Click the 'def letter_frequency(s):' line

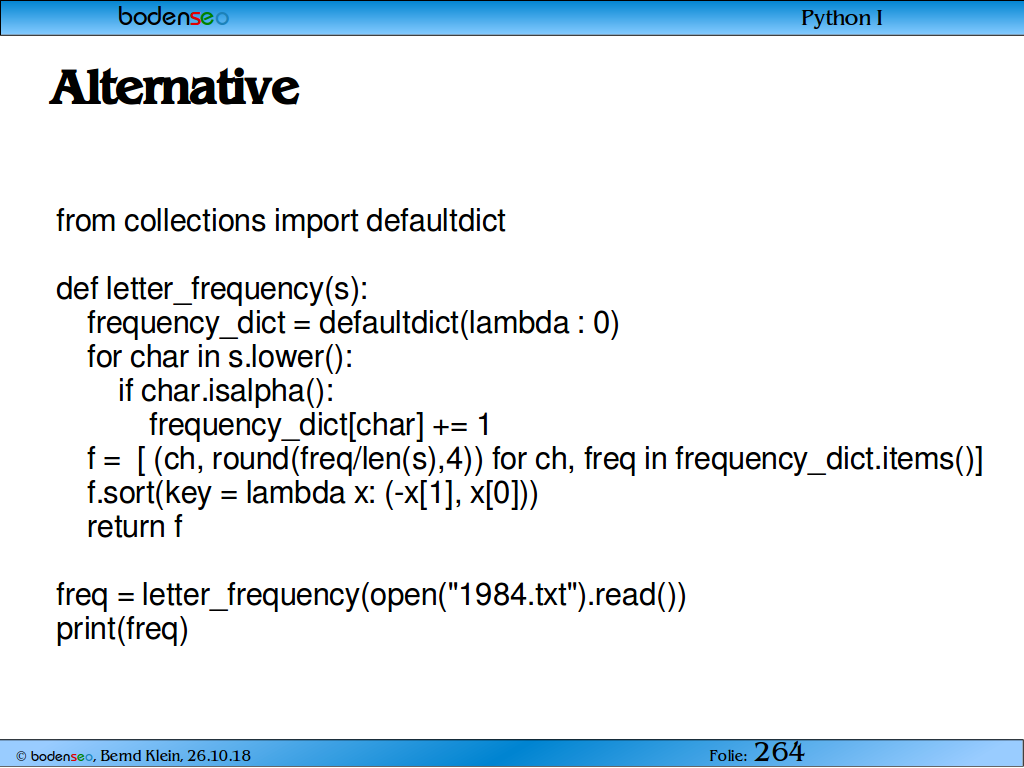(212, 289)
